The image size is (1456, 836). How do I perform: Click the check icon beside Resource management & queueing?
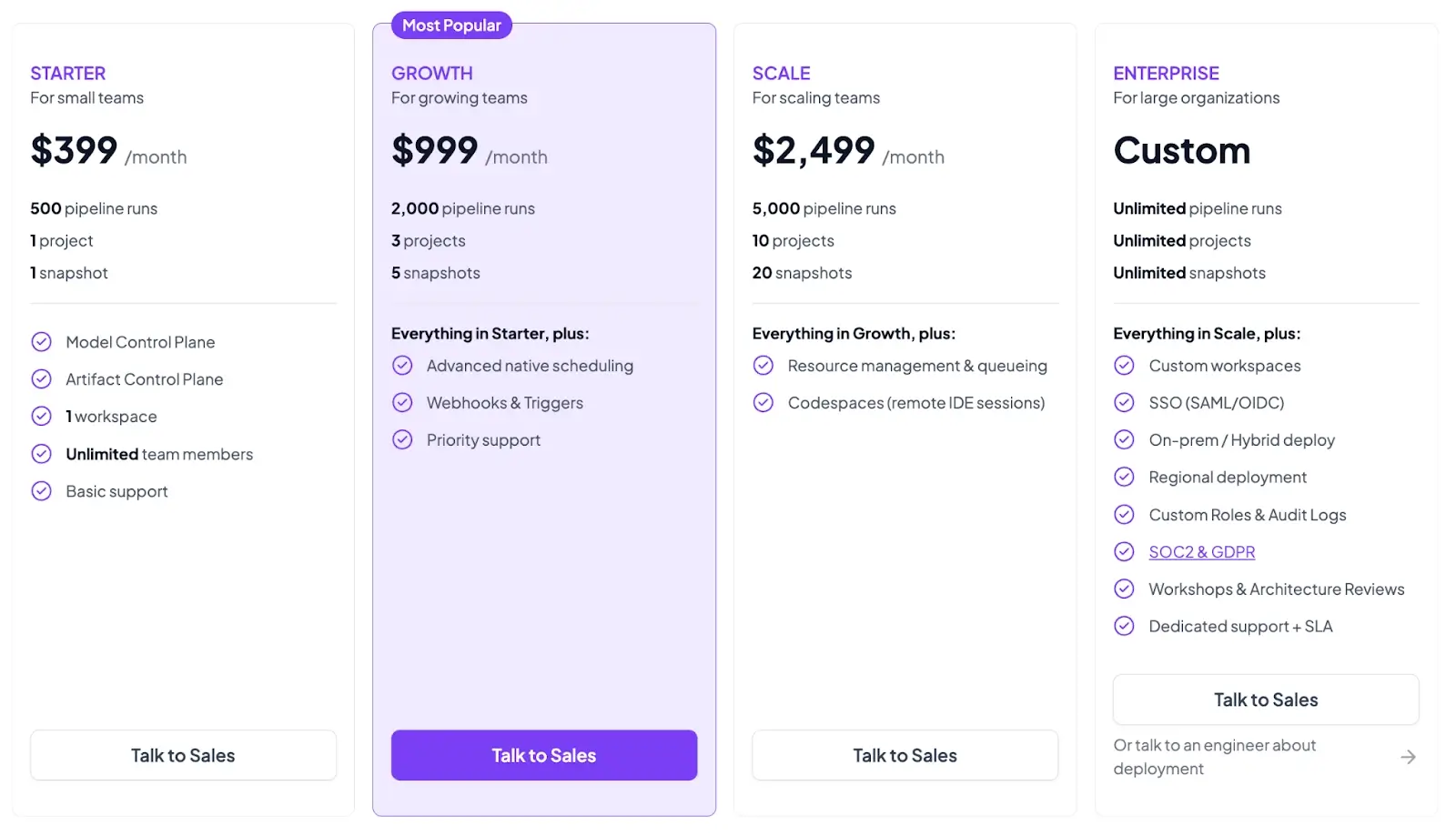(763, 366)
